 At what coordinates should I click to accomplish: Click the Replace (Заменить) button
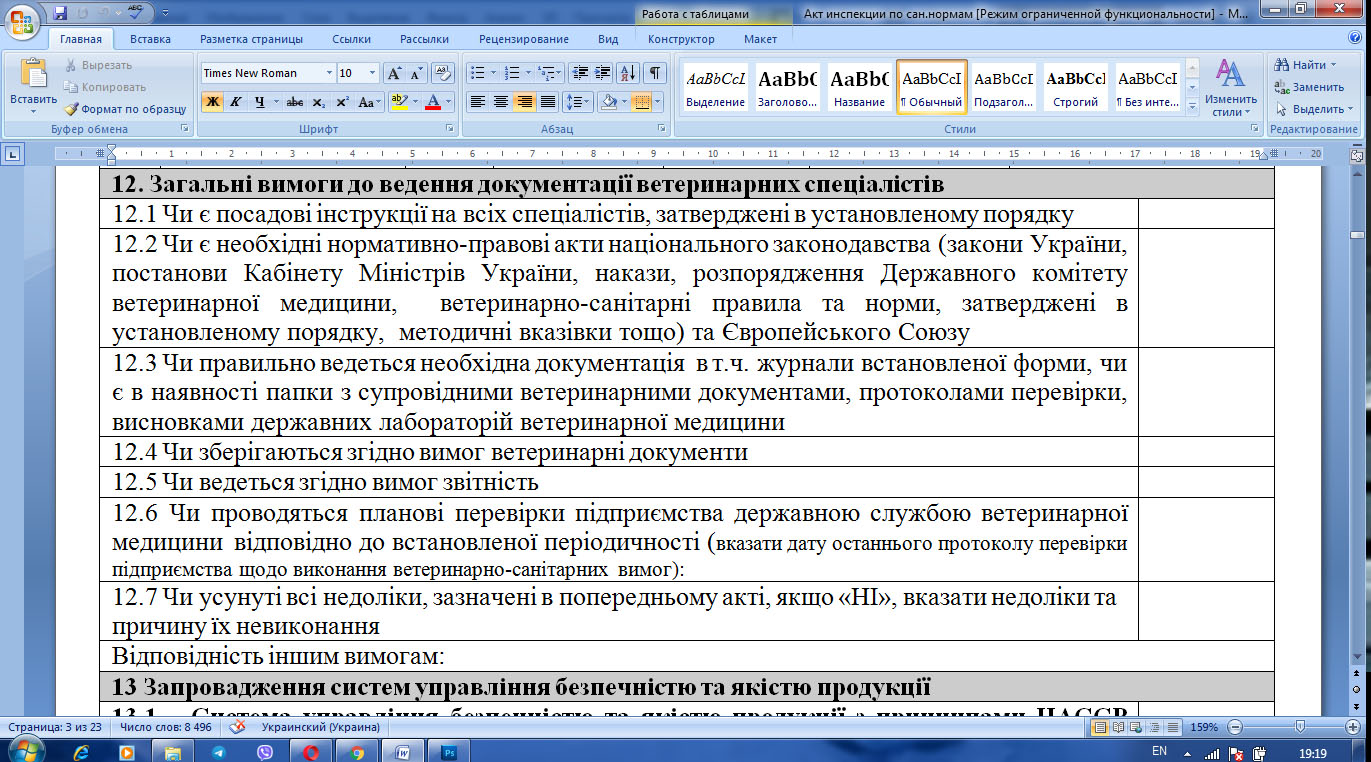(1310, 87)
